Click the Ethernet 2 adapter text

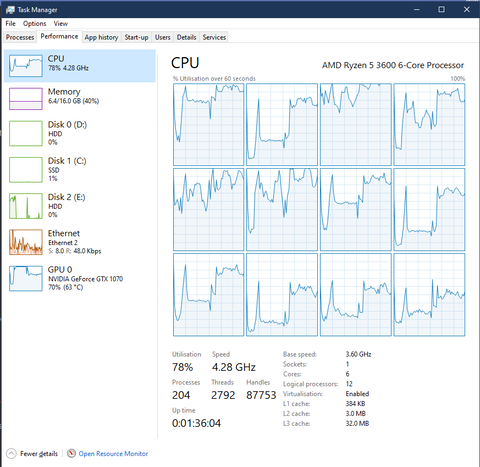pyautogui.click(x=63, y=243)
